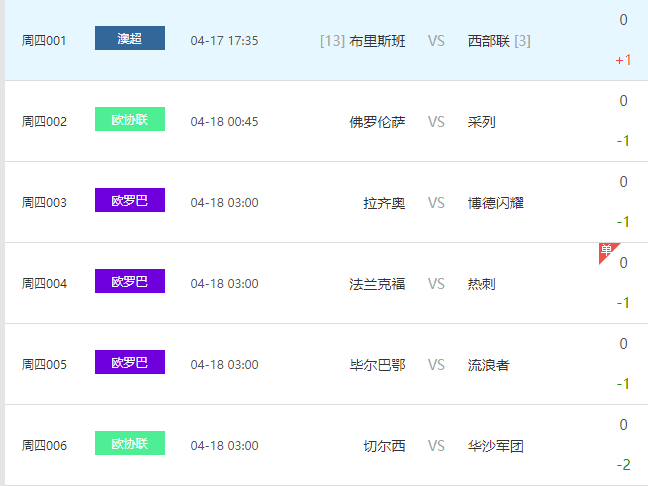Click the [13] rank beside 布里斯班
648x486 pixels.
pyautogui.click(x=332, y=41)
